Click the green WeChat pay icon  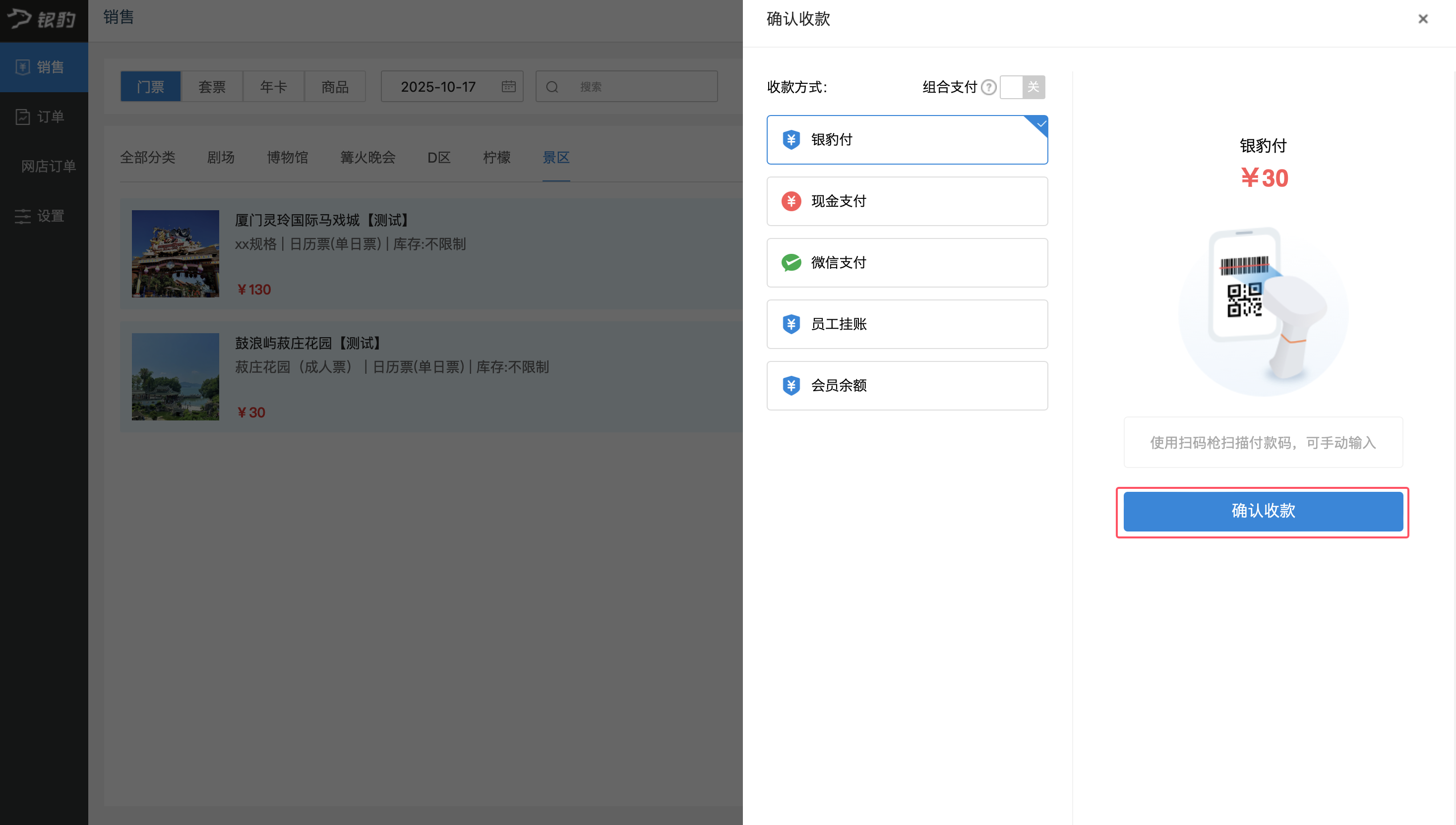point(791,263)
